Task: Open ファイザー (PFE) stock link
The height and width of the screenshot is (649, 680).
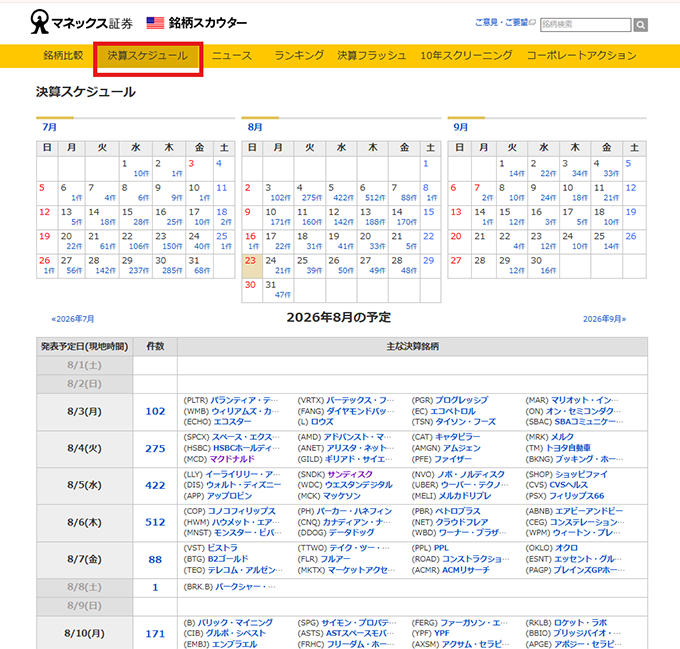Action: point(453,459)
